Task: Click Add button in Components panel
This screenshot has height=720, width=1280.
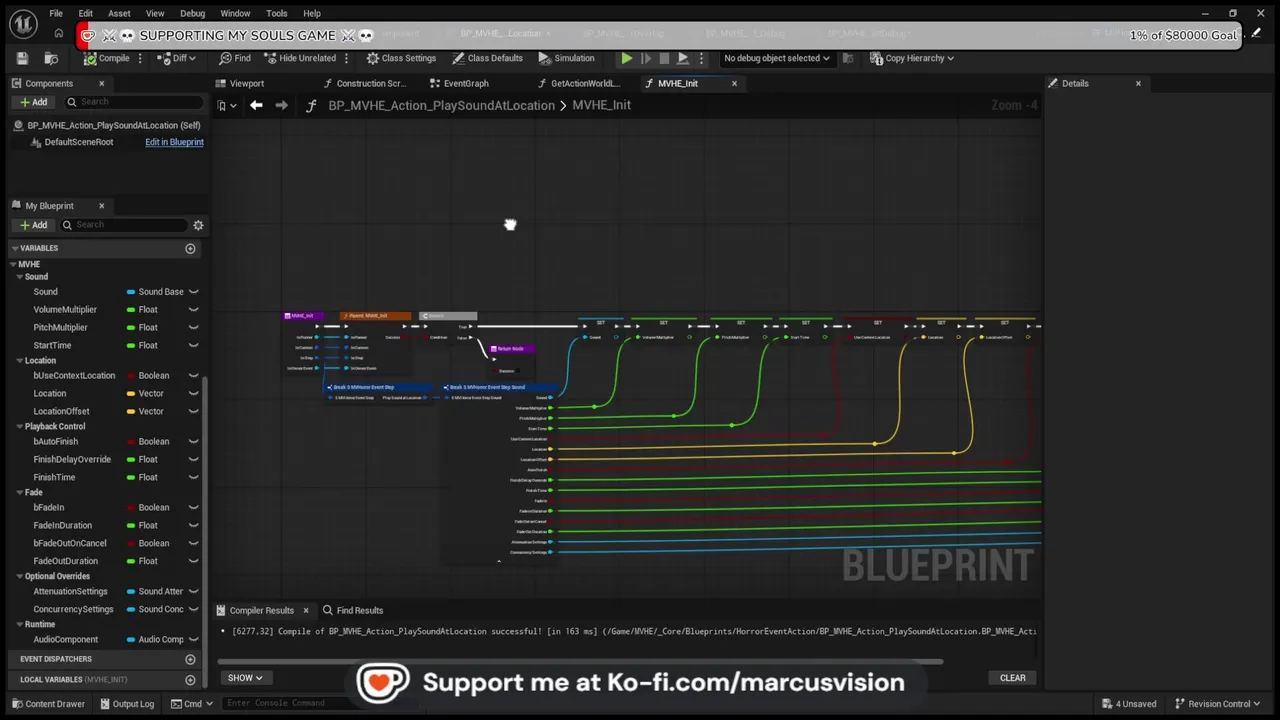Action: click(x=33, y=102)
